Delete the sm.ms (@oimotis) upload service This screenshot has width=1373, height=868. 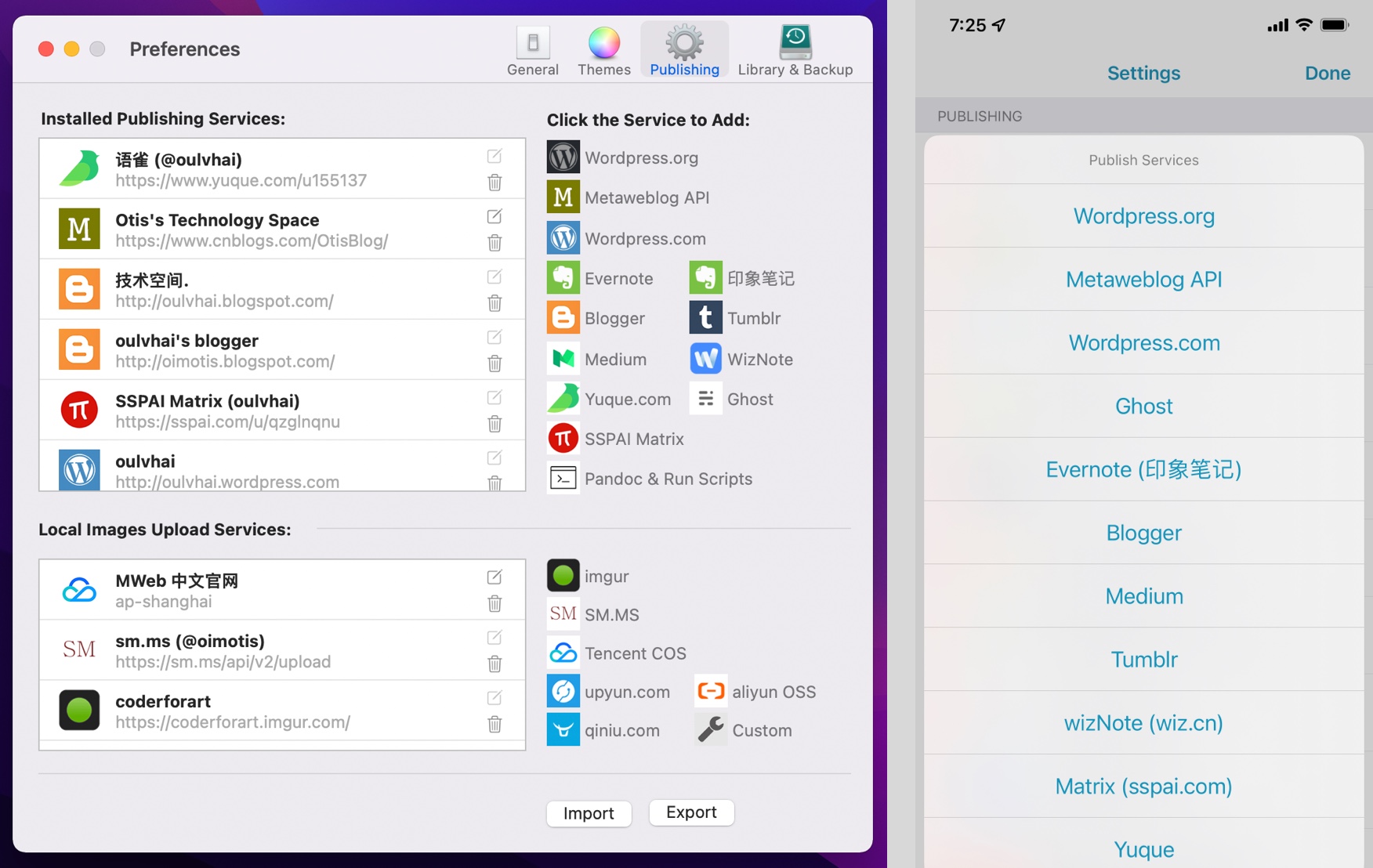[494, 664]
